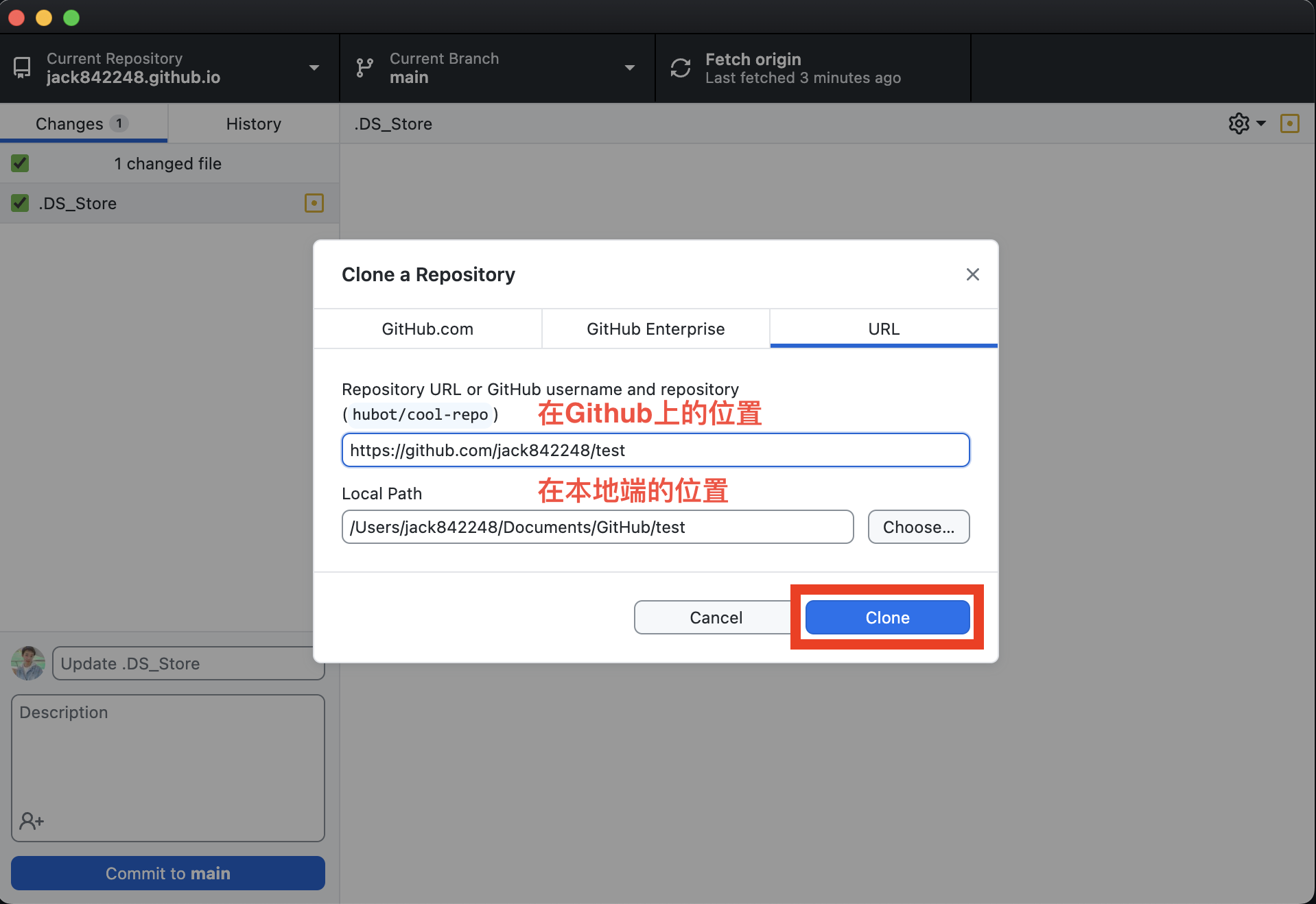Click Fetch origin sync icon
This screenshot has height=904, width=1316.
point(681,68)
